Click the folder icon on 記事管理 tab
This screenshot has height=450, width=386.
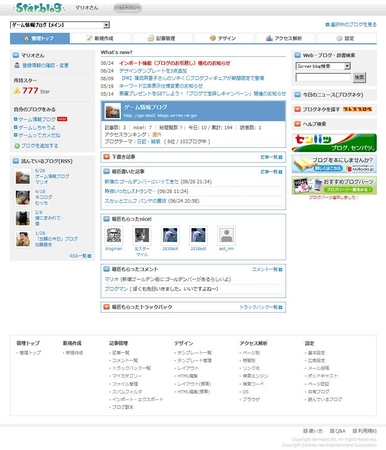point(151,38)
